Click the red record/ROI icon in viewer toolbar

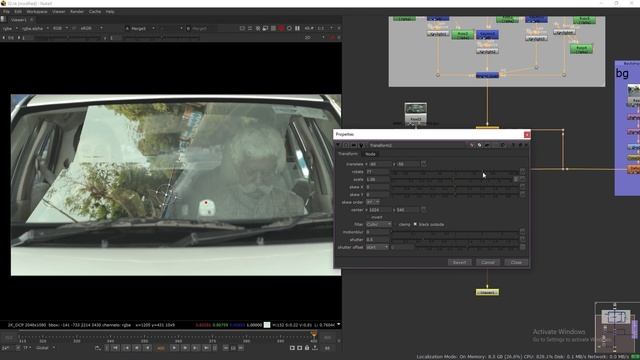coord(281,29)
